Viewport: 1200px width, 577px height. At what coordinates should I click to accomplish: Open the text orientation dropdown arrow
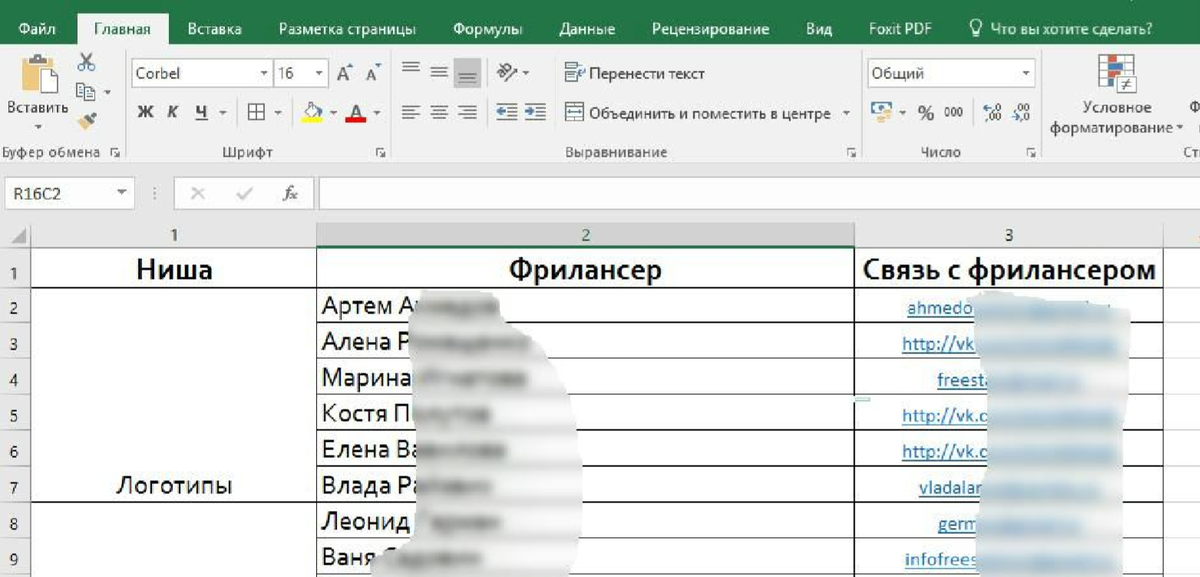(x=526, y=73)
